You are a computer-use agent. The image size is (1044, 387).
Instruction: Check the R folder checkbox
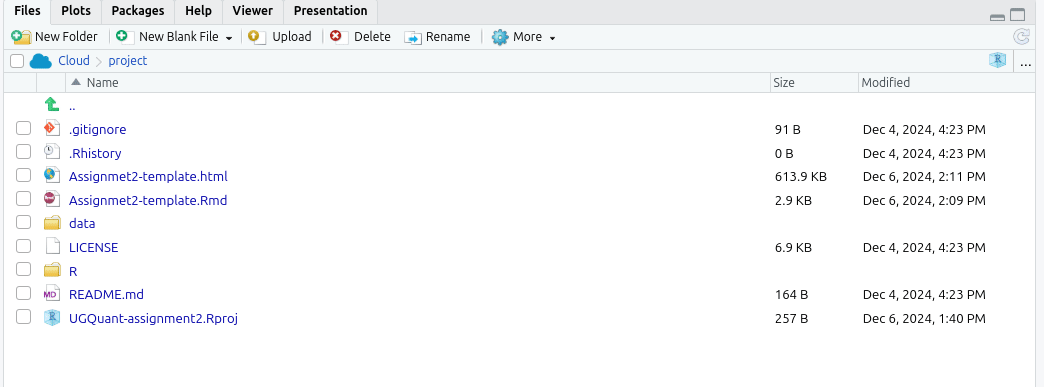pos(23,269)
